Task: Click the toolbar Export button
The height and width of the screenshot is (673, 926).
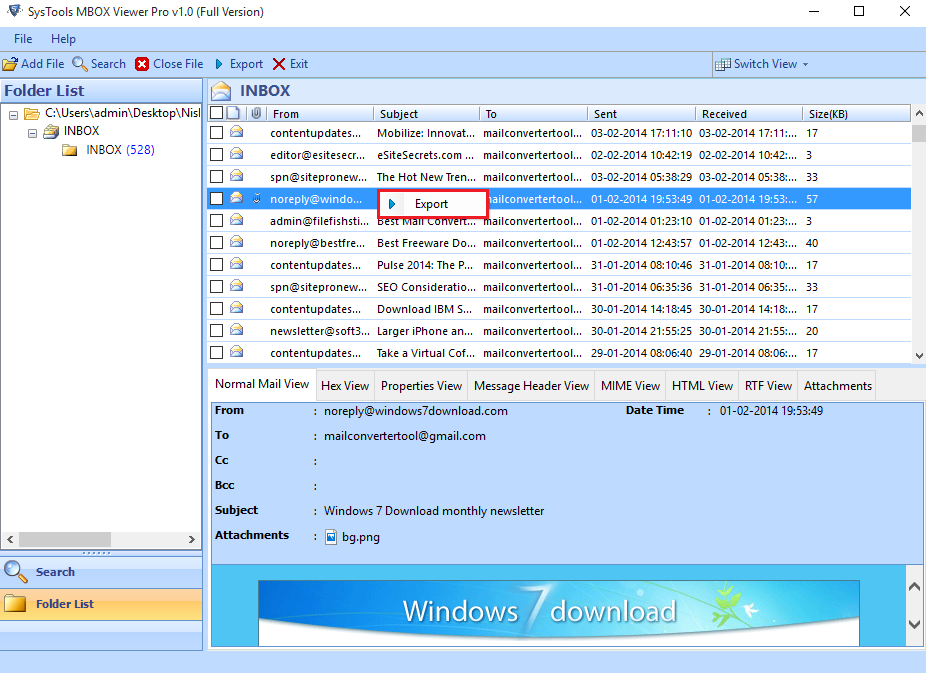Action: coord(239,64)
